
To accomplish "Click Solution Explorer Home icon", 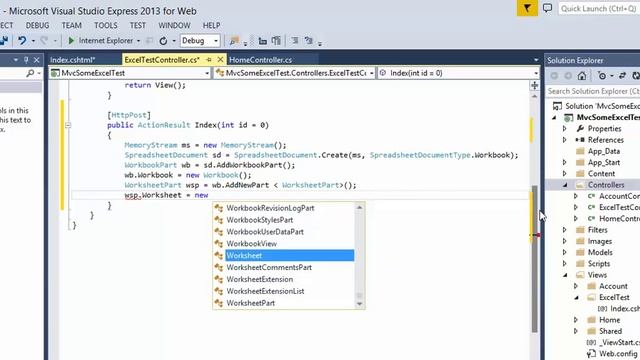I will tap(582, 76).
